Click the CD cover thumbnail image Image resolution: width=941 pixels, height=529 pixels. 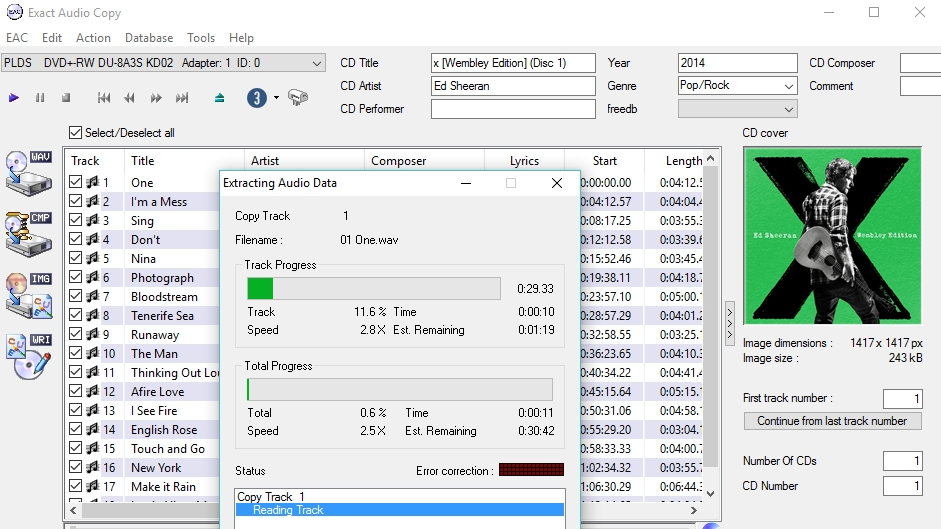(832, 236)
